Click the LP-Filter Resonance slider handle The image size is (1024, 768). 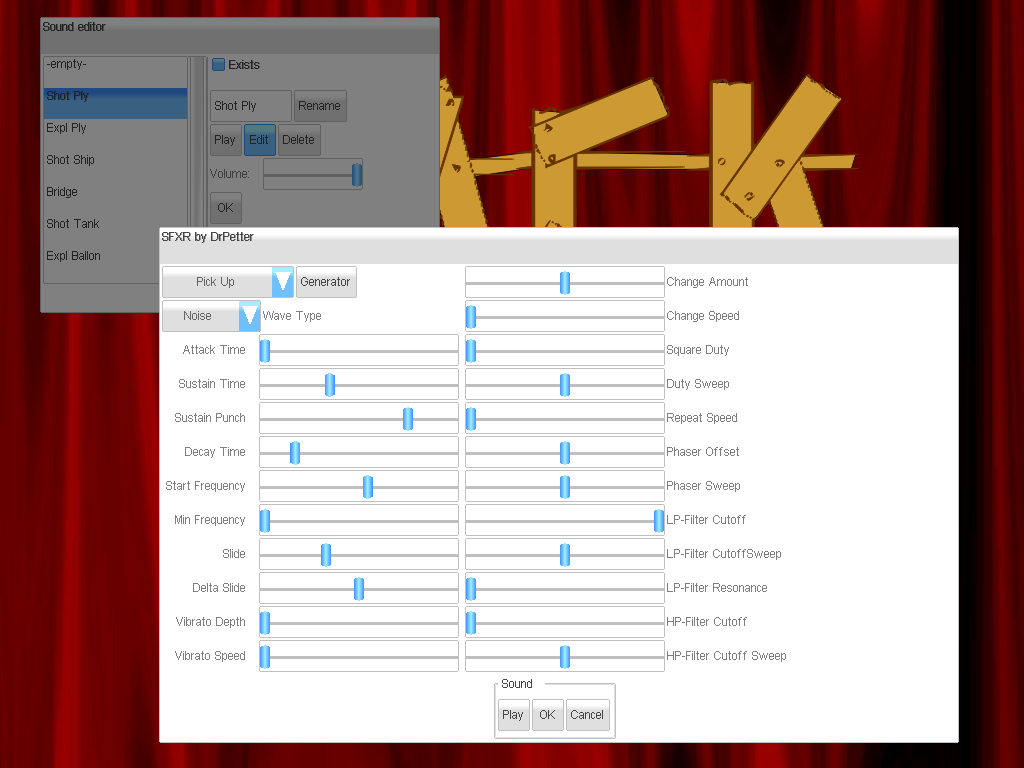point(471,588)
